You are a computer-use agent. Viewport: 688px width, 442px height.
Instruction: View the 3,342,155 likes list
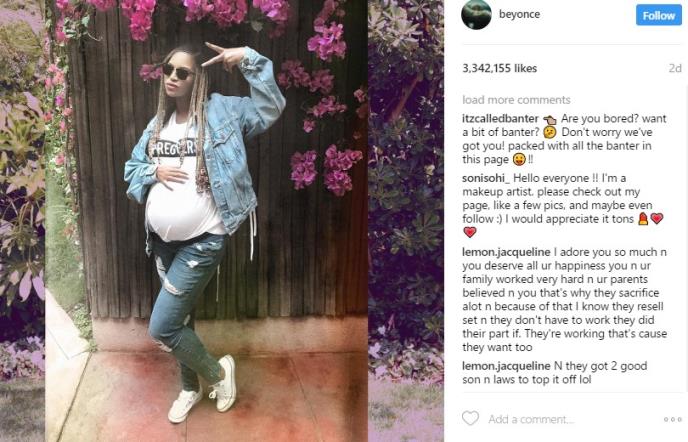(499, 68)
